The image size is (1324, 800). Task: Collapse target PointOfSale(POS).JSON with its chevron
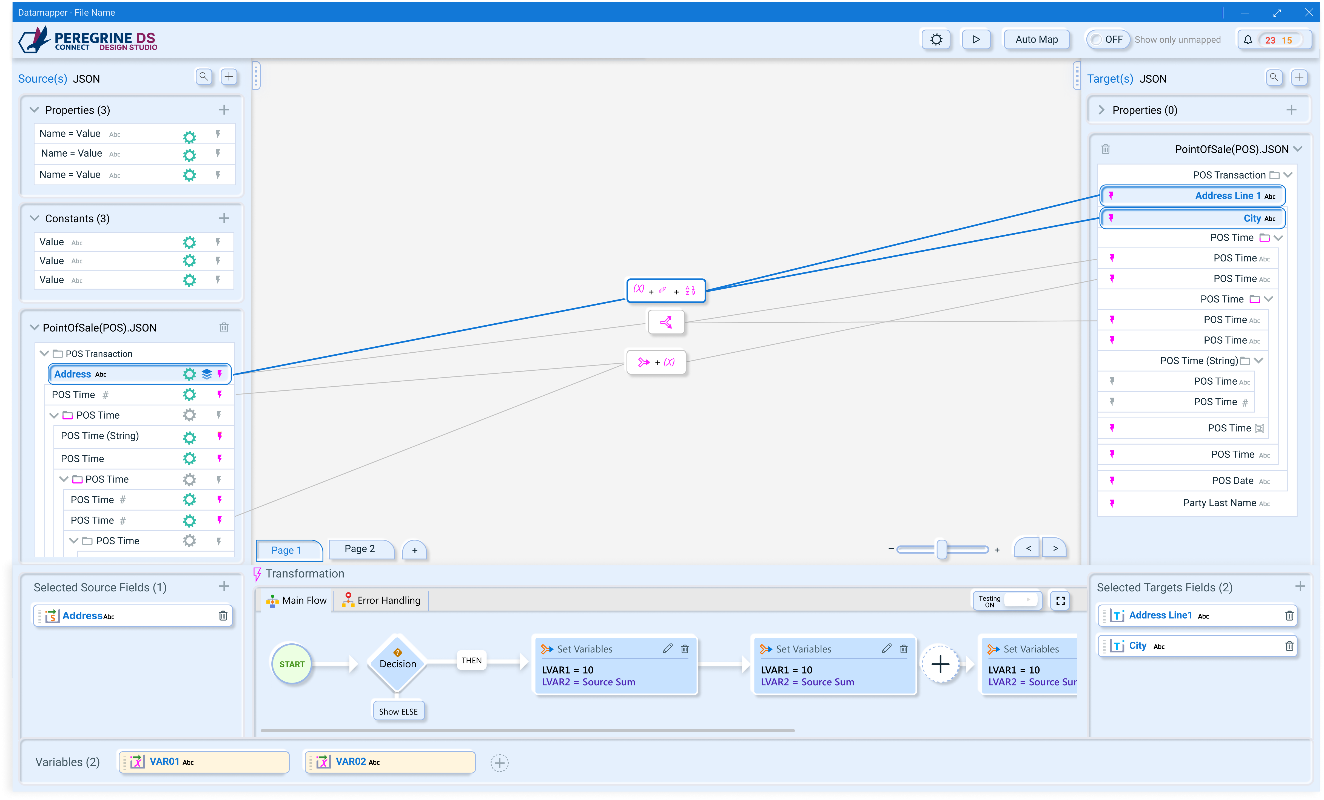coord(1298,149)
